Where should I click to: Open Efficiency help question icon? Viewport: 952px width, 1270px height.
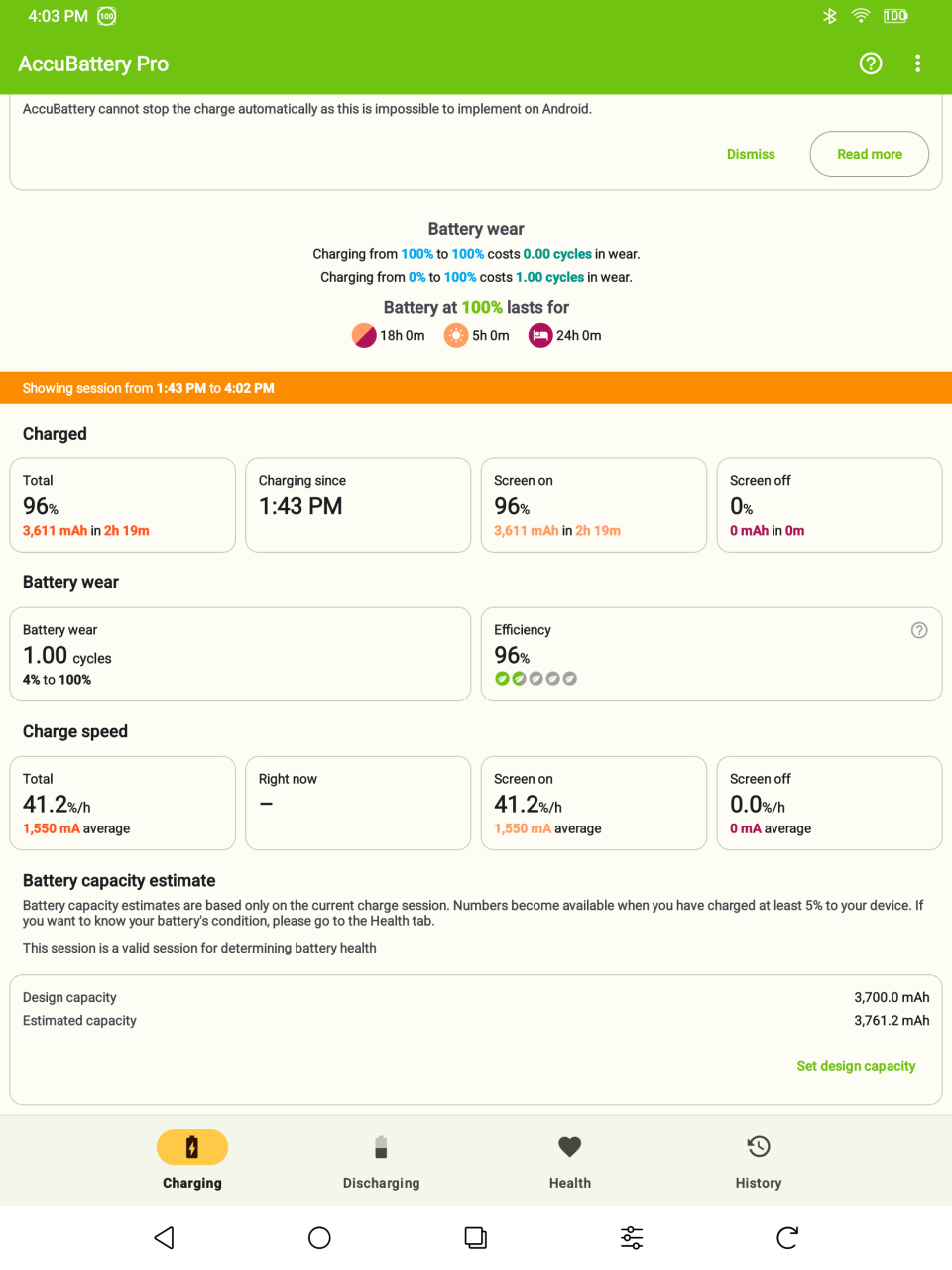click(919, 630)
